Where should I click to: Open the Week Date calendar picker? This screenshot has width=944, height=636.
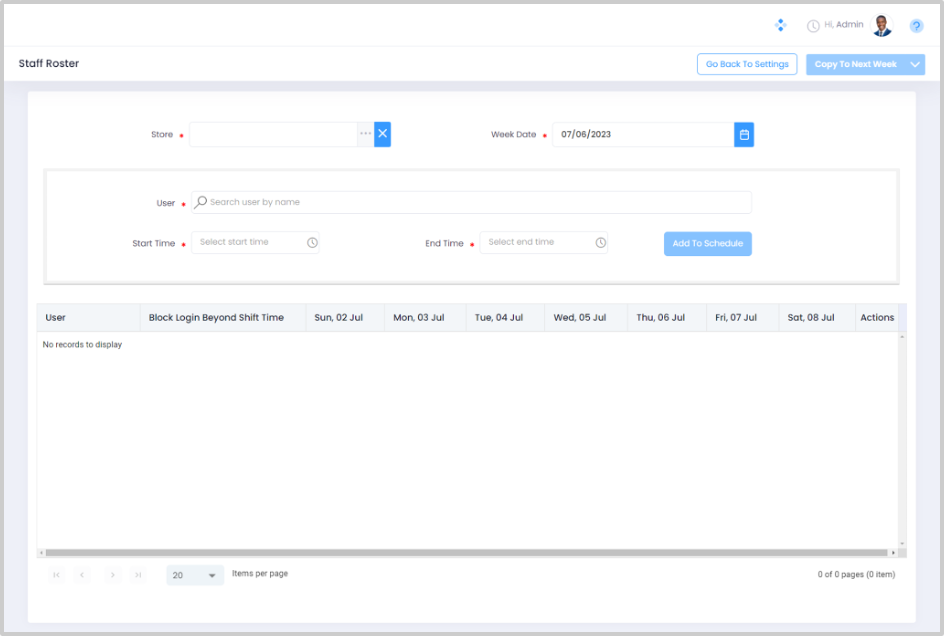(743, 134)
